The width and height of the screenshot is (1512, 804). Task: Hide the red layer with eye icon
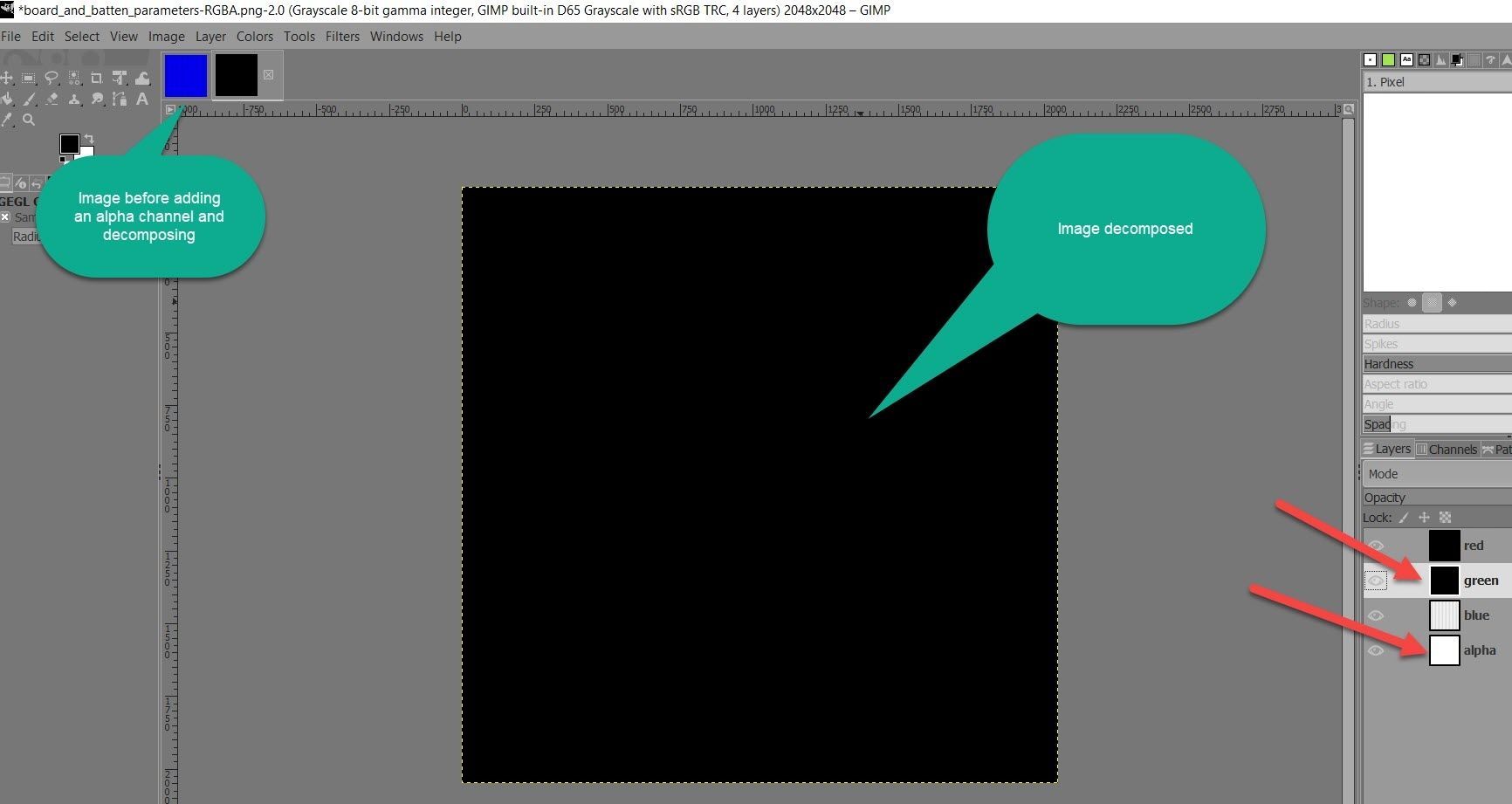[x=1376, y=546]
